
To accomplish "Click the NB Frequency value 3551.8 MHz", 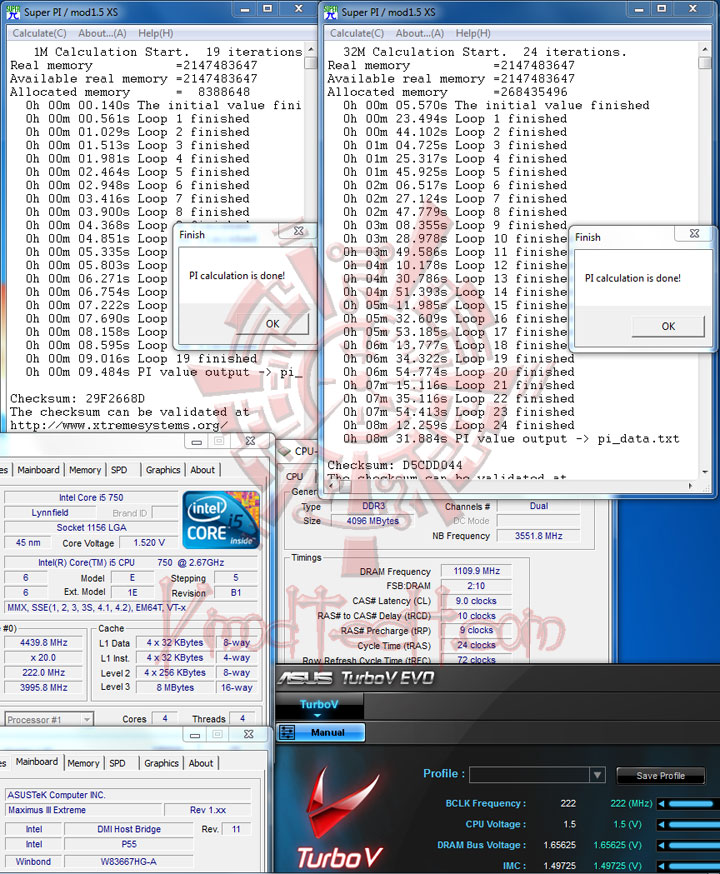I will click(538, 536).
